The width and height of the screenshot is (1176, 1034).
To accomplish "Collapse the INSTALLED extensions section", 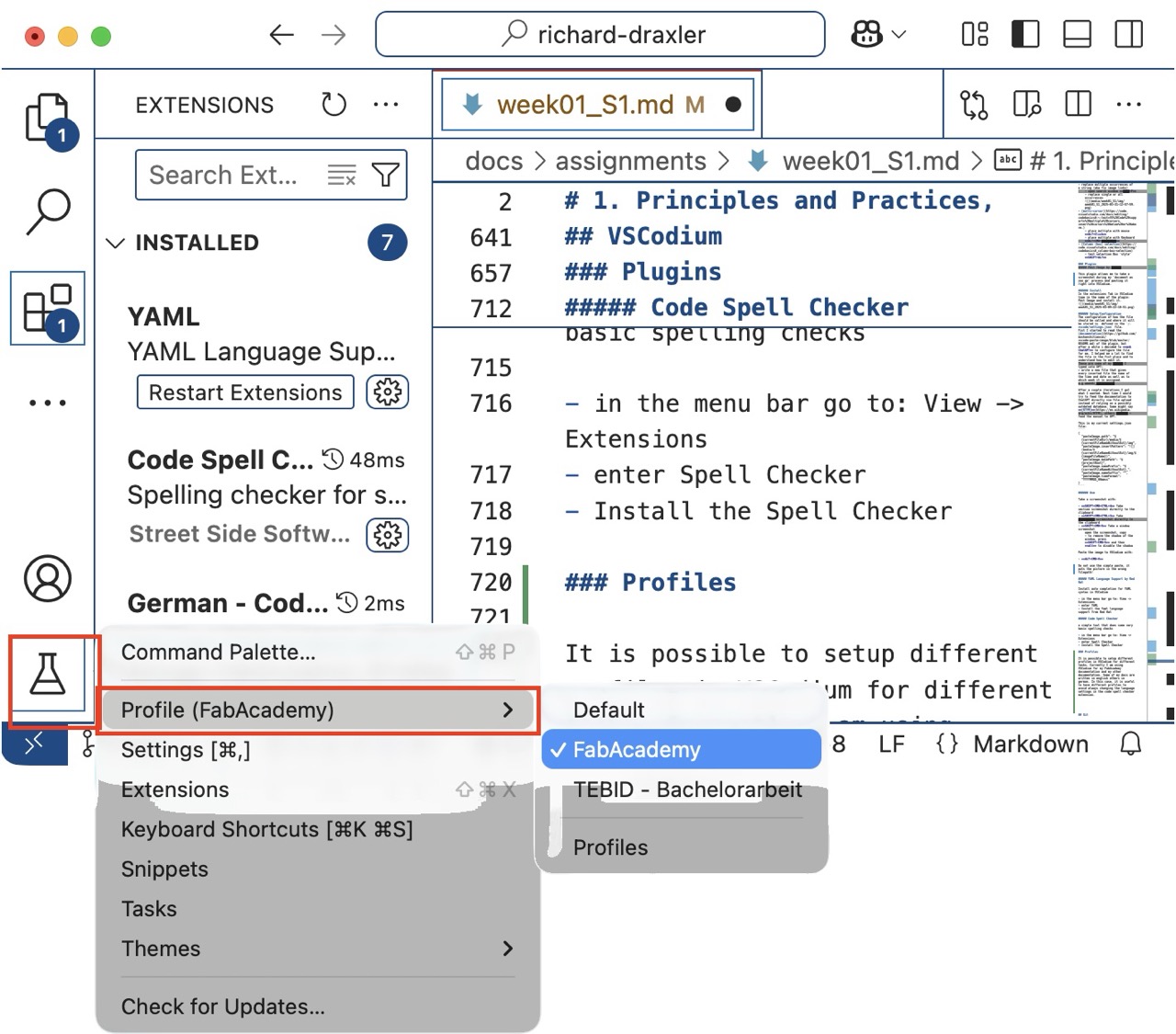I will click(116, 243).
